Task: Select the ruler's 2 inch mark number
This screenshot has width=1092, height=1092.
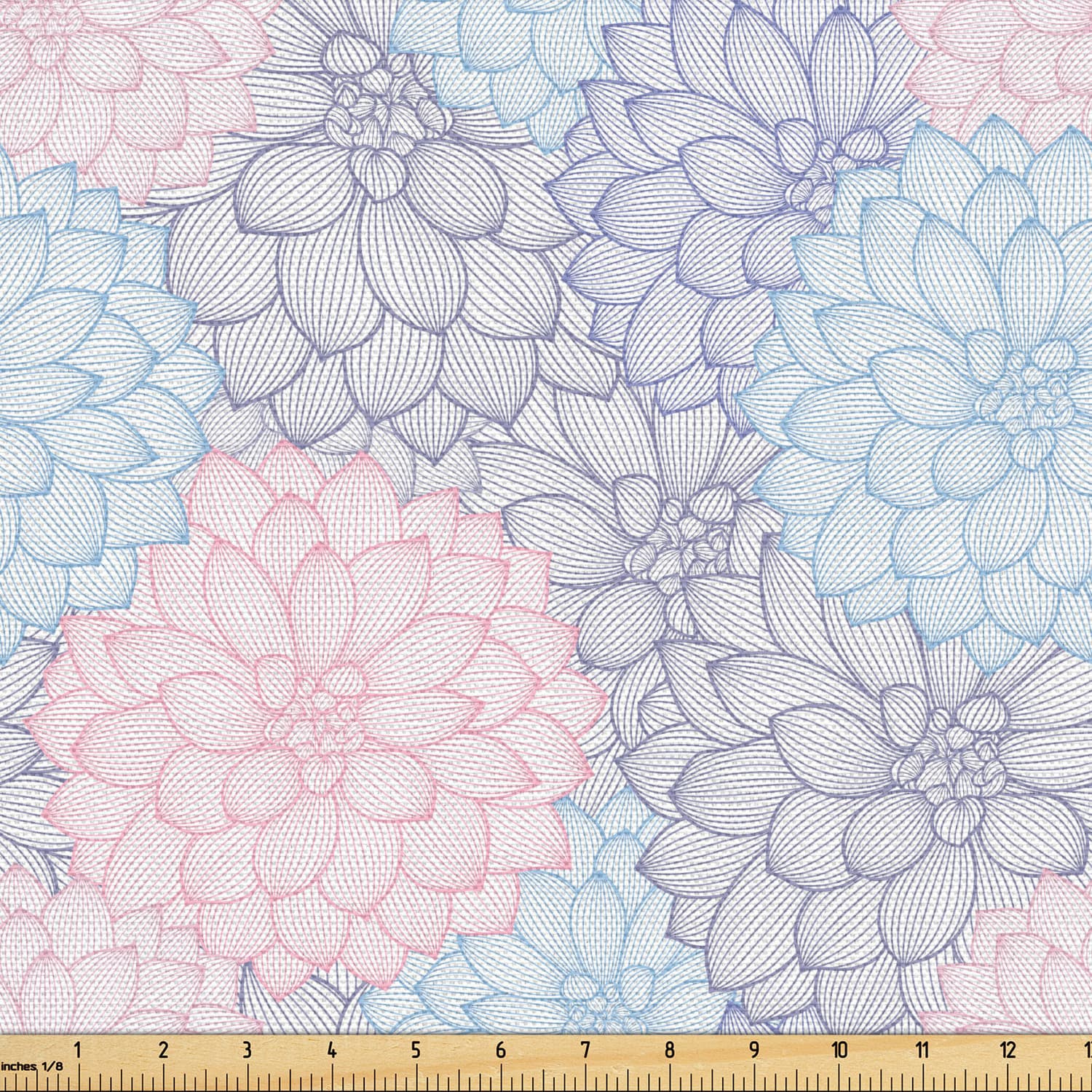Action: [x=162, y=1050]
